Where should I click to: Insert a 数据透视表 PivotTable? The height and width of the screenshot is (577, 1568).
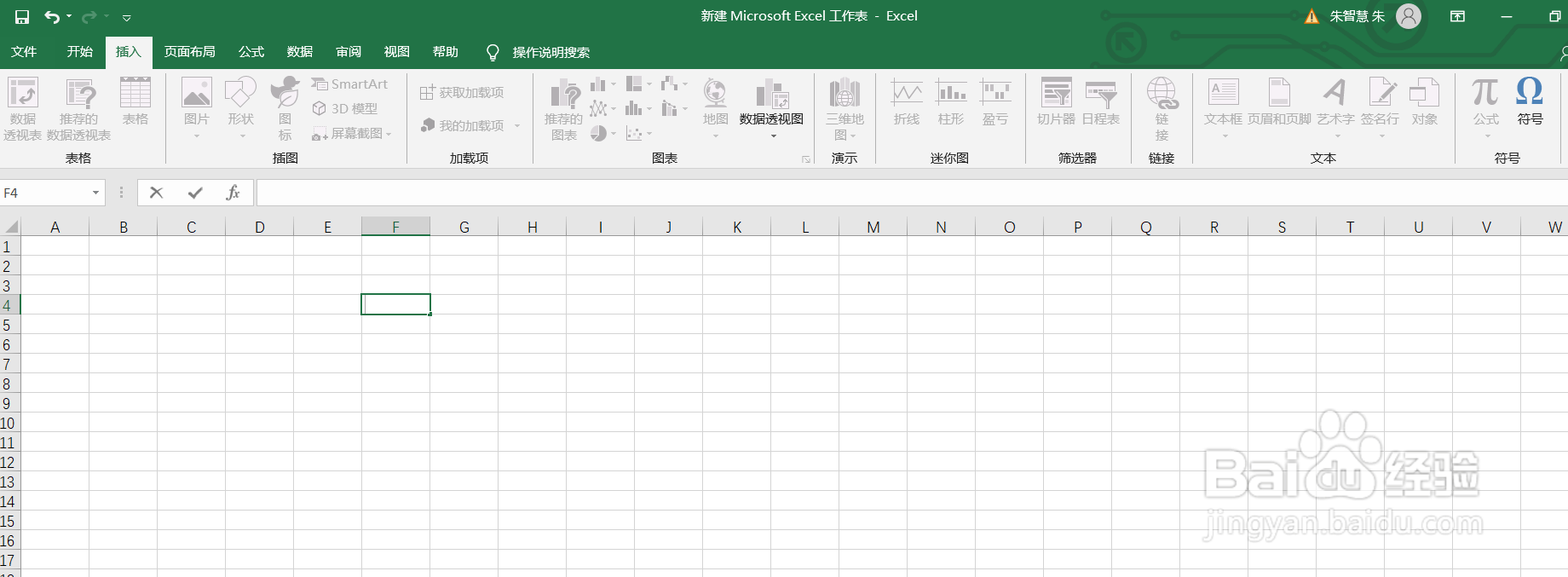(x=23, y=108)
